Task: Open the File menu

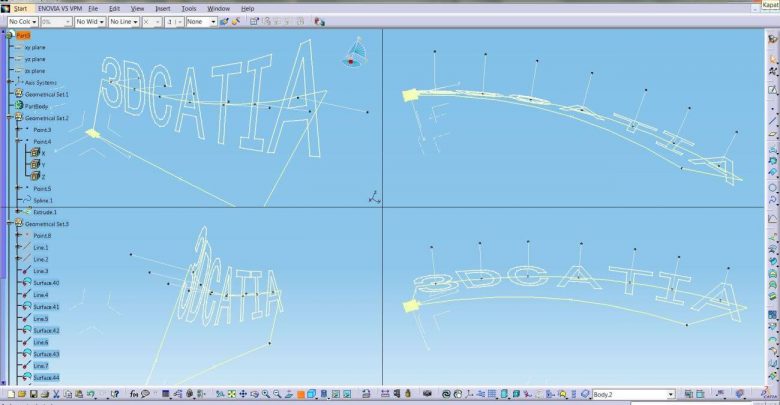Action: click(93, 8)
